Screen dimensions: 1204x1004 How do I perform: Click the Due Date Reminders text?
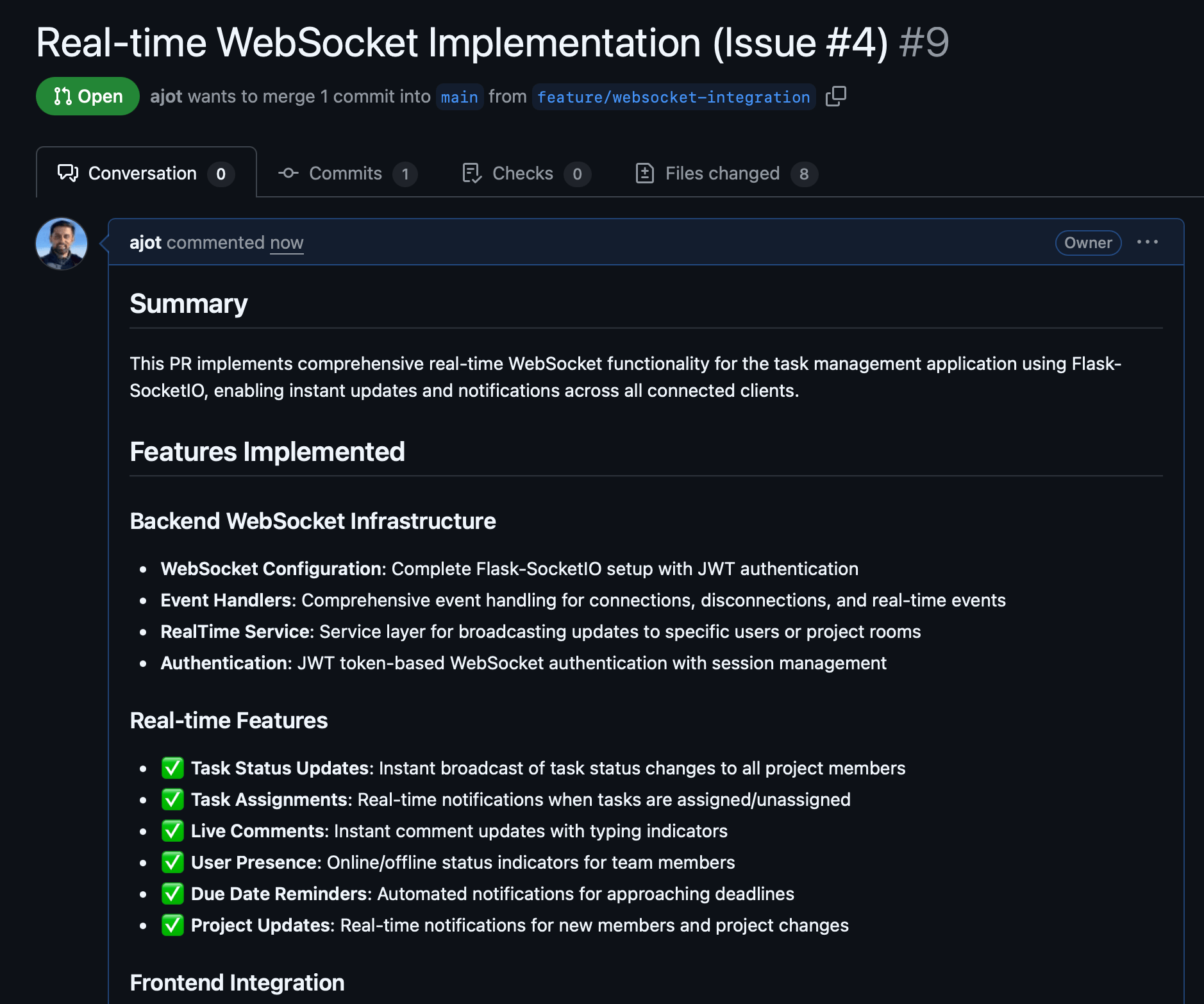click(x=492, y=894)
